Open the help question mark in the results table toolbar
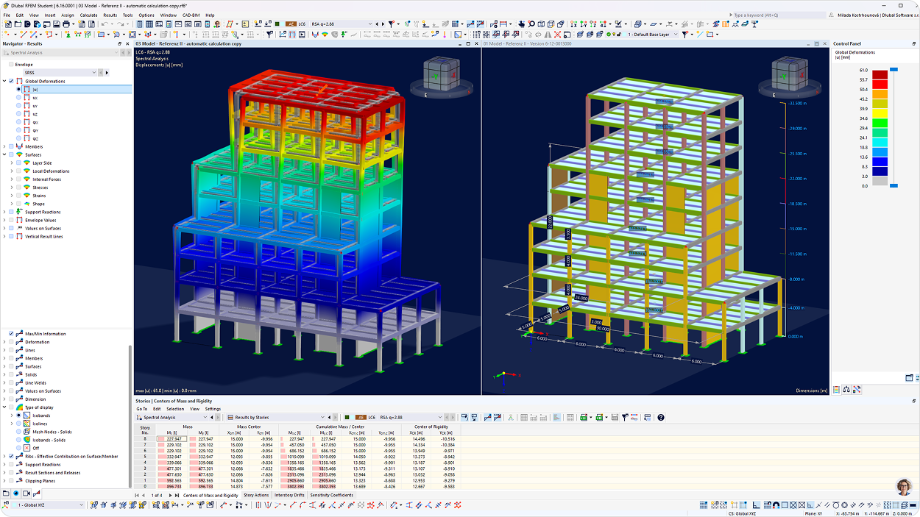The width and height of the screenshot is (920, 517). point(661,417)
